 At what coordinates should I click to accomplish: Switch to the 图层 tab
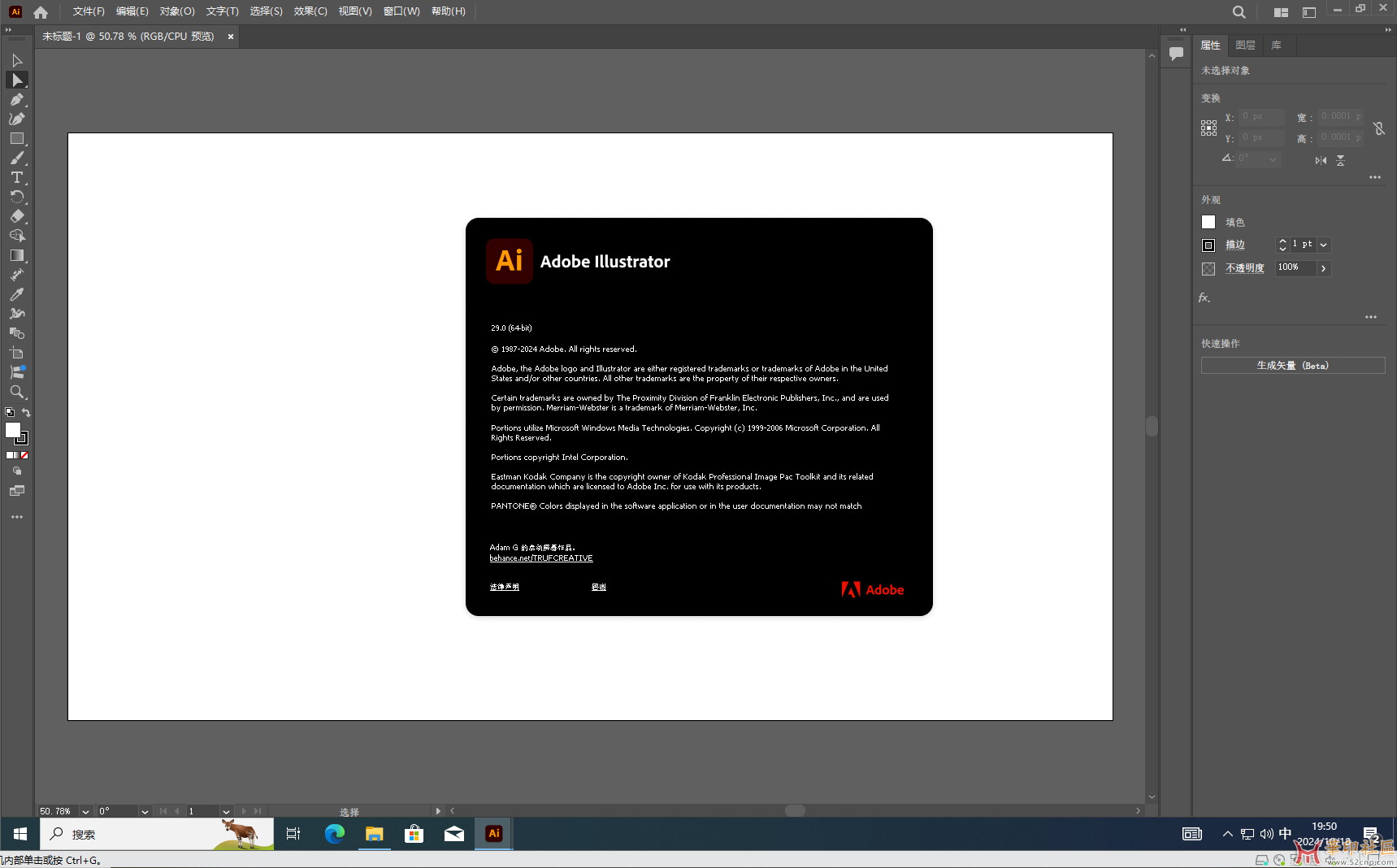1245,46
